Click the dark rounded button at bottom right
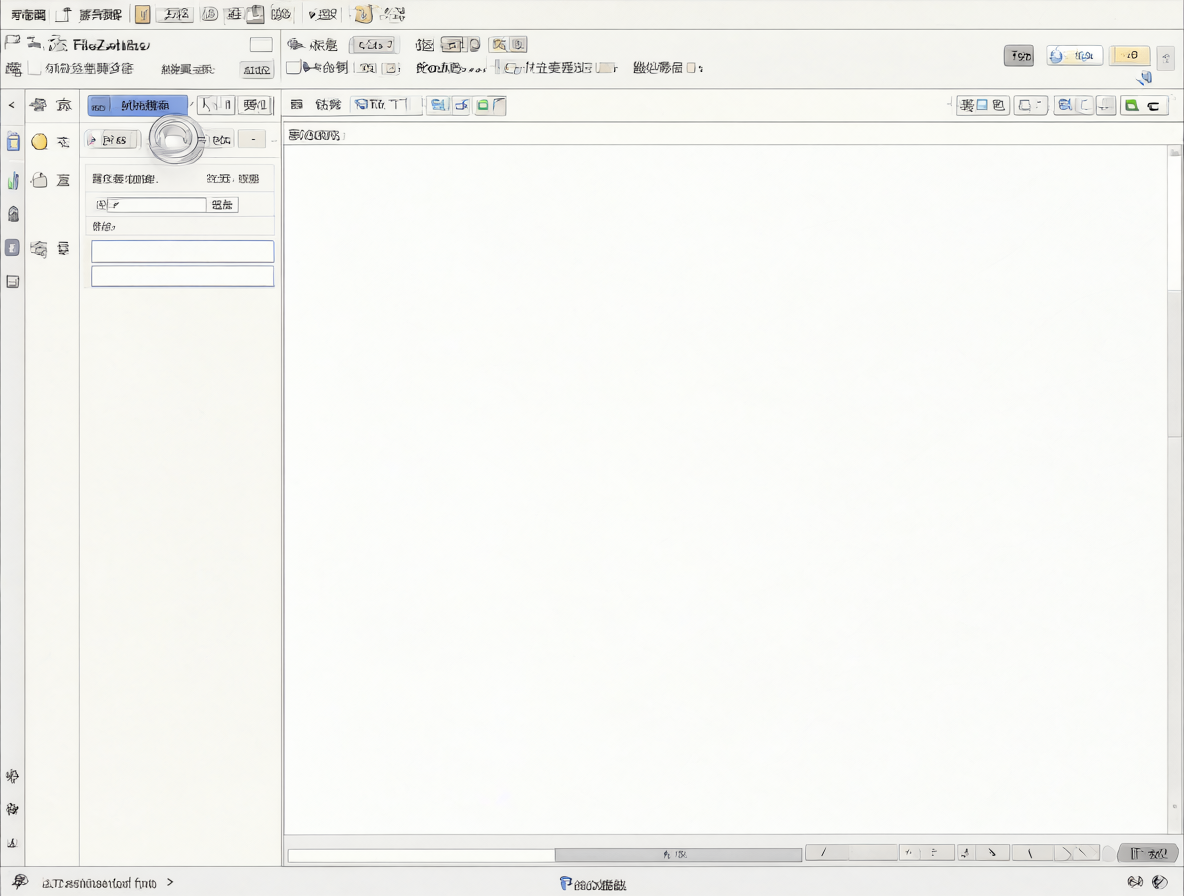Screen dimensions: 1184x896 (1148, 854)
